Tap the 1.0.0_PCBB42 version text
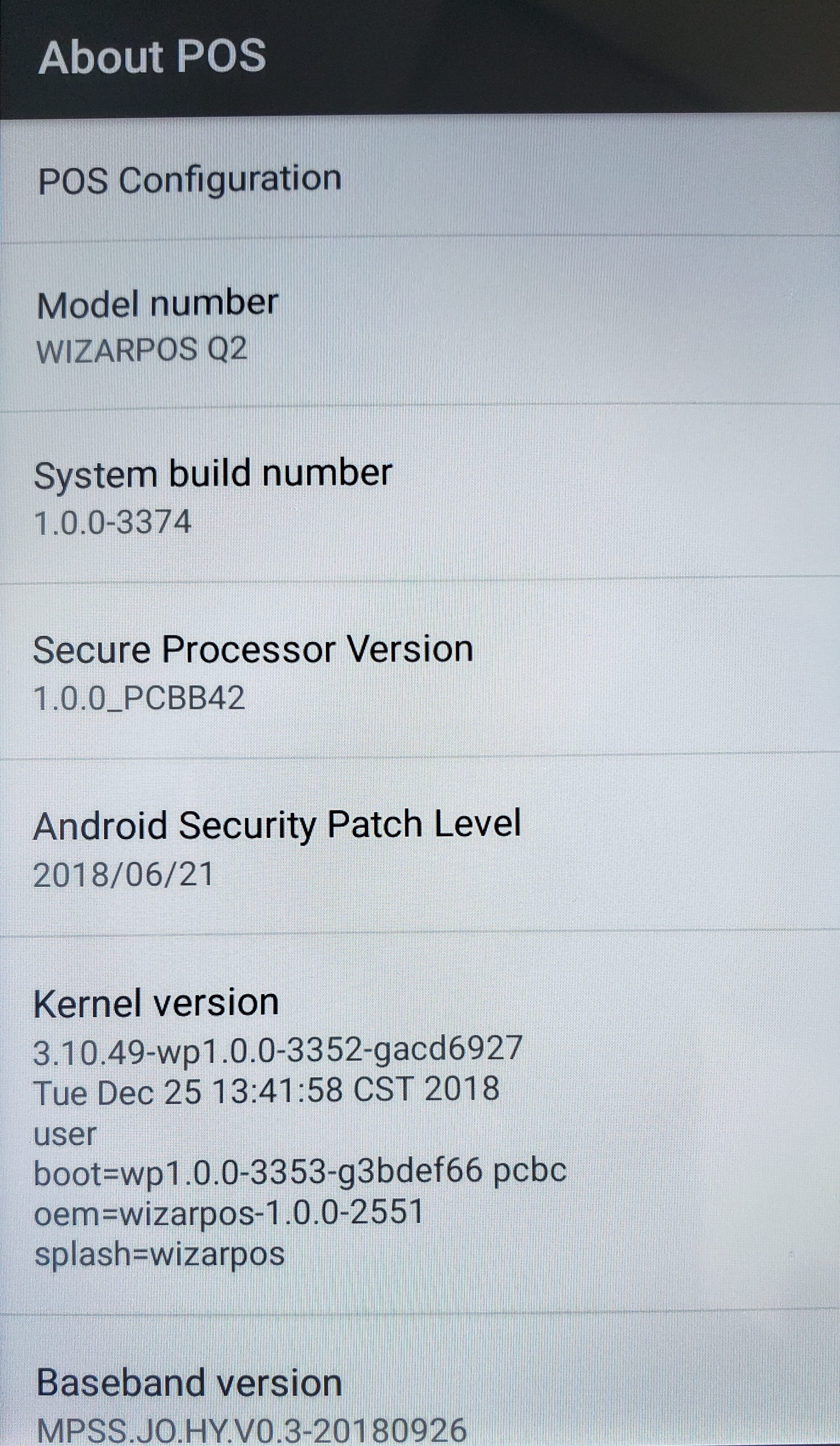Image resolution: width=840 pixels, height=1446 pixels. (139, 698)
